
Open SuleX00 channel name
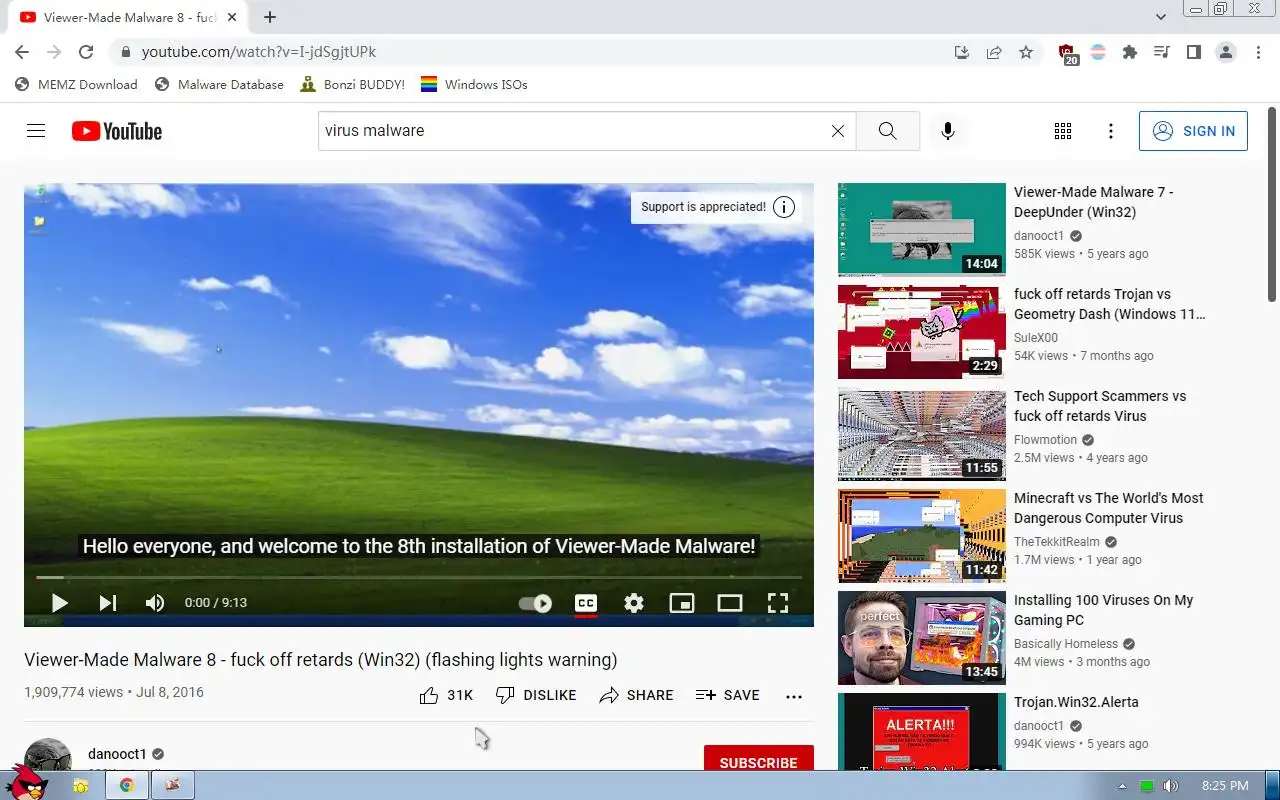click(x=1036, y=338)
